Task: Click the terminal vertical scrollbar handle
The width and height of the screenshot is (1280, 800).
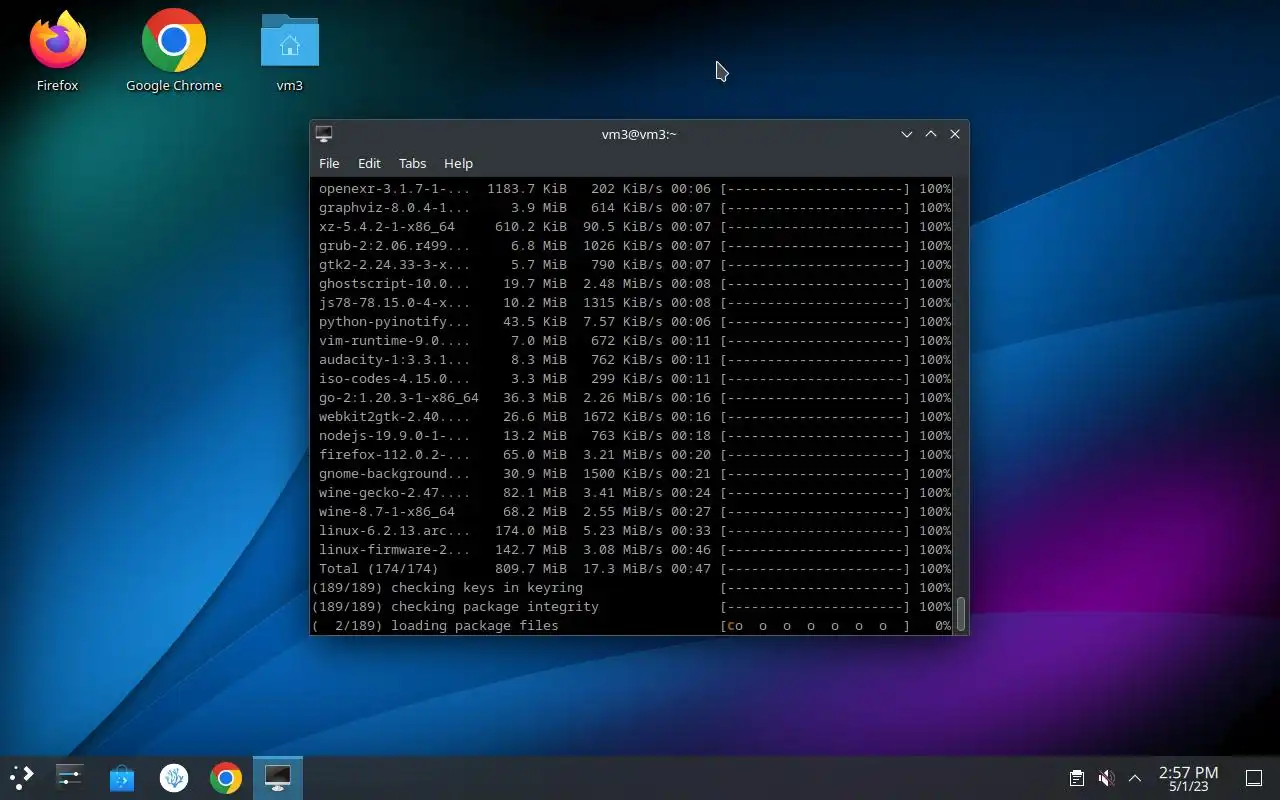Action: [x=961, y=614]
